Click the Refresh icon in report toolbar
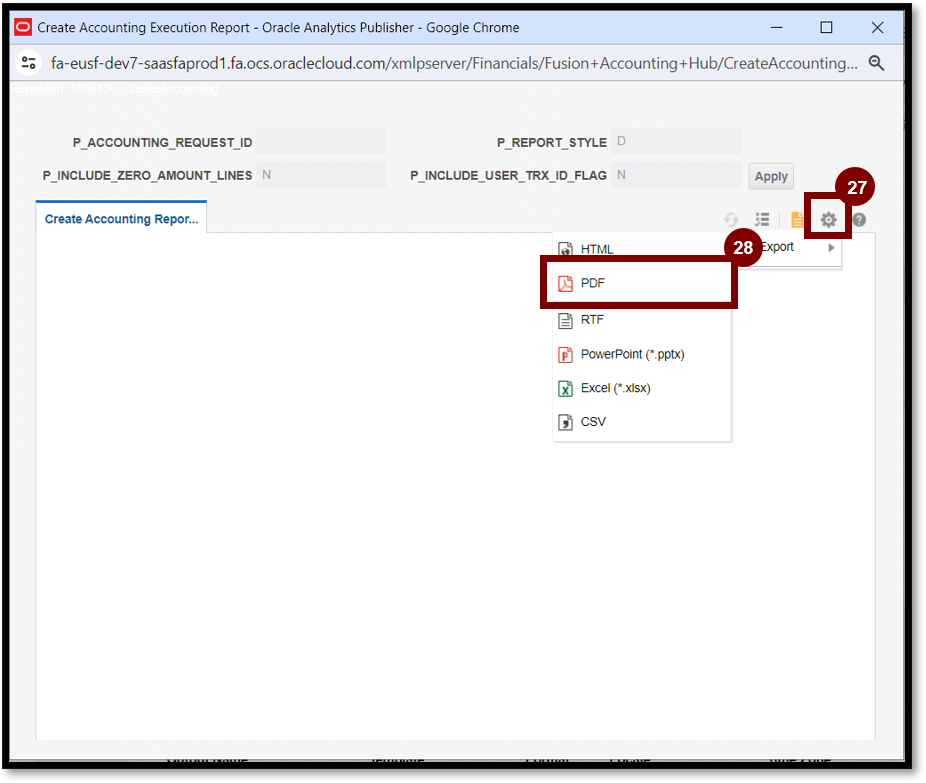The height and width of the screenshot is (783, 926). 732,220
